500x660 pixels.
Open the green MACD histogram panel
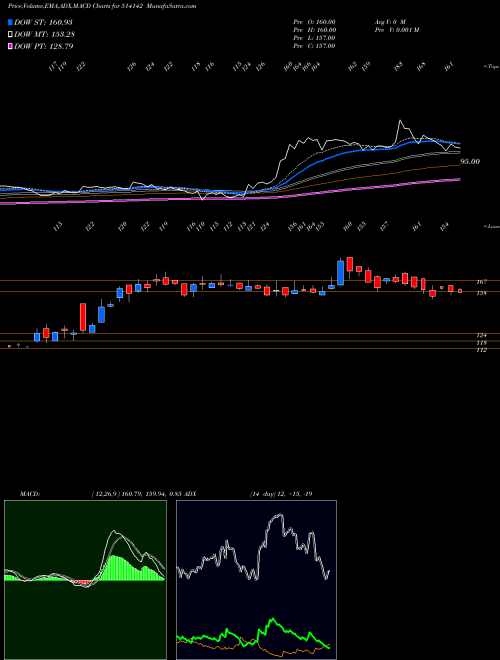point(85,580)
